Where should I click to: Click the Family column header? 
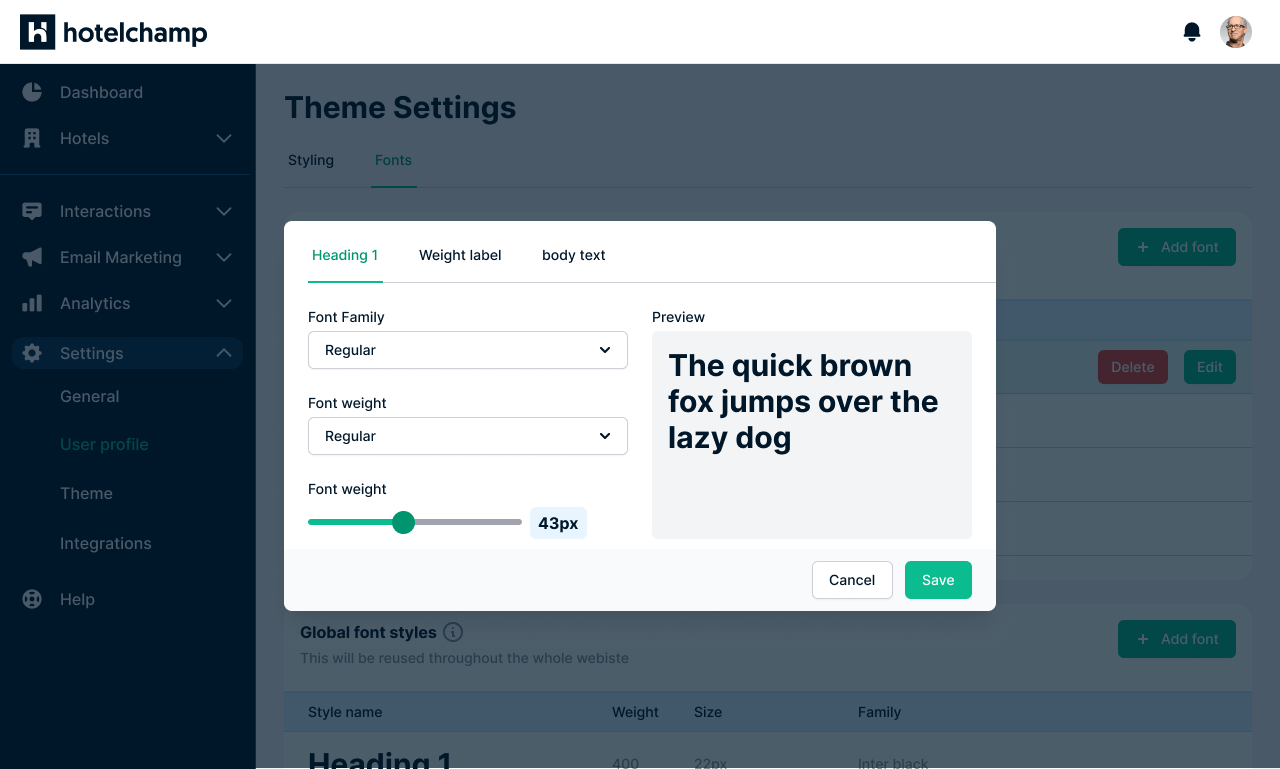click(x=879, y=712)
